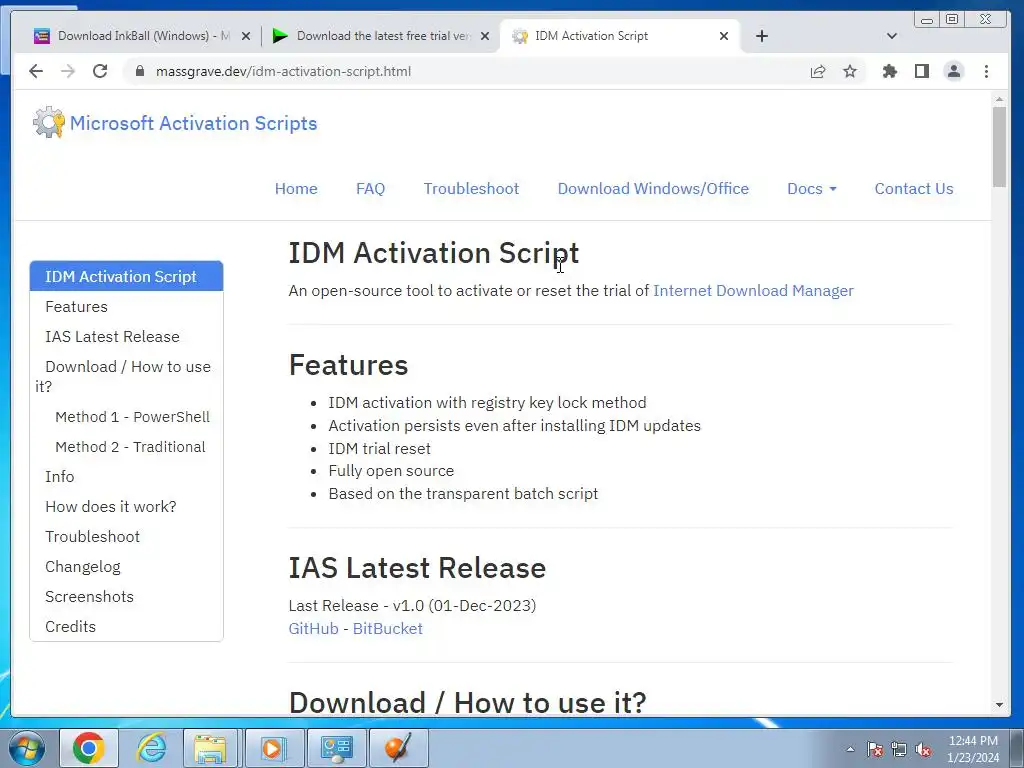Click the taskbar clock 12:44 PM
The image size is (1024, 768).
pyautogui.click(x=973, y=748)
